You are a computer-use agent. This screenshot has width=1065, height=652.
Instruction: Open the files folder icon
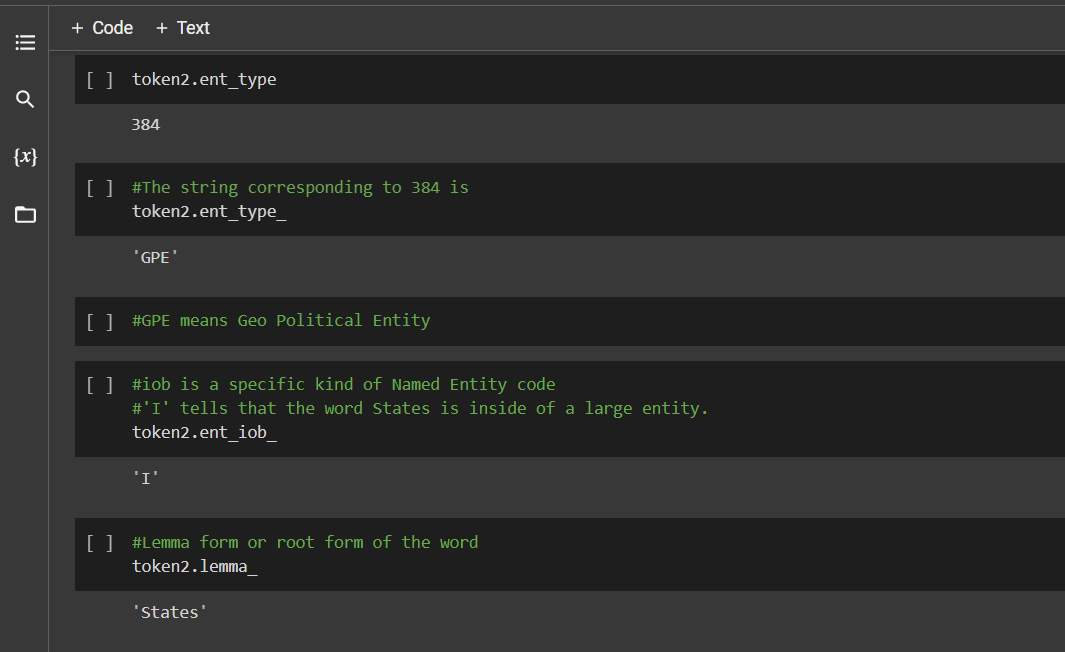(x=25, y=215)
